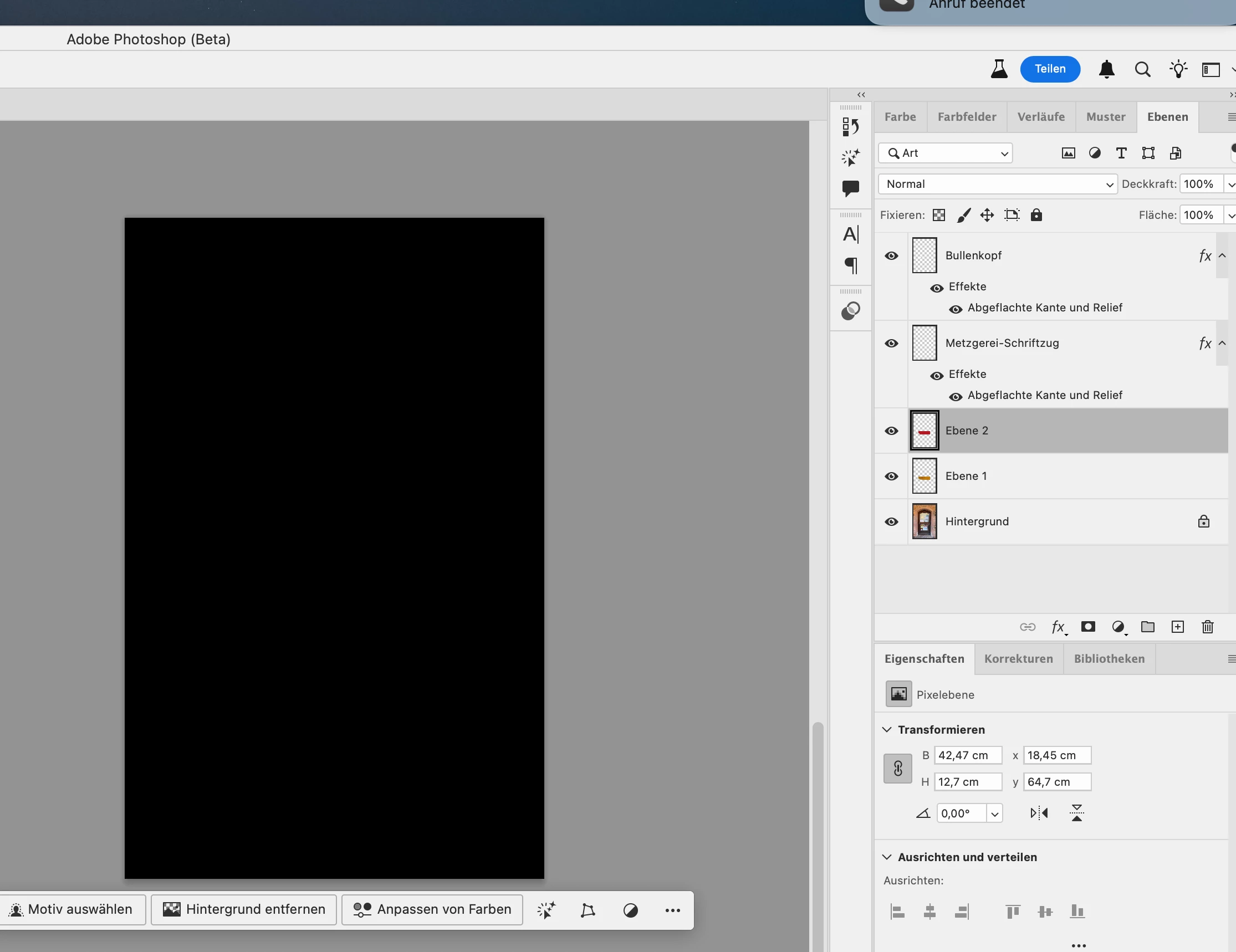Screen dimensions: 1236x952
Task: Open the notifications bell
Action: 1106,70
